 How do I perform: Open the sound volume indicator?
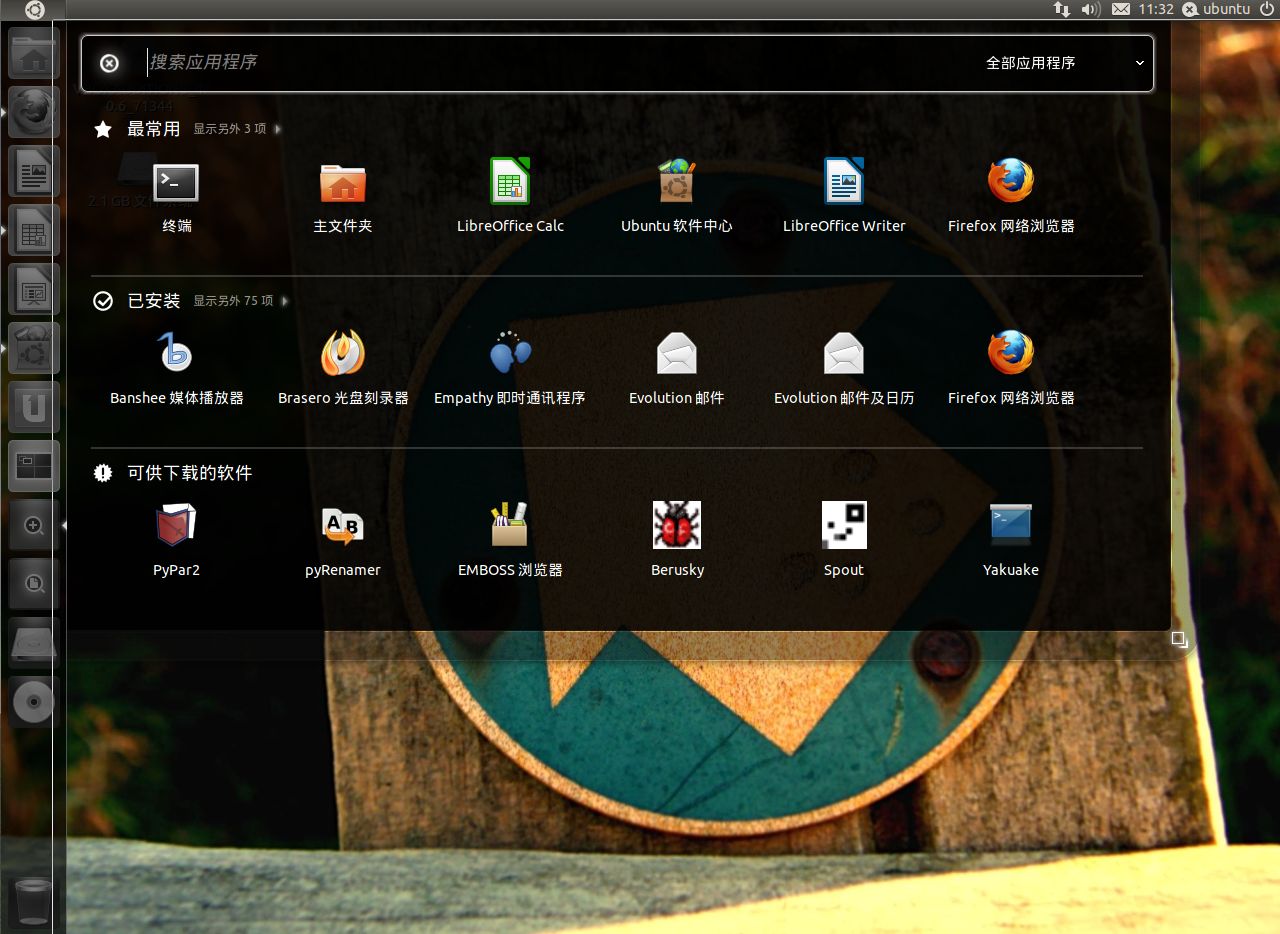1090,9
